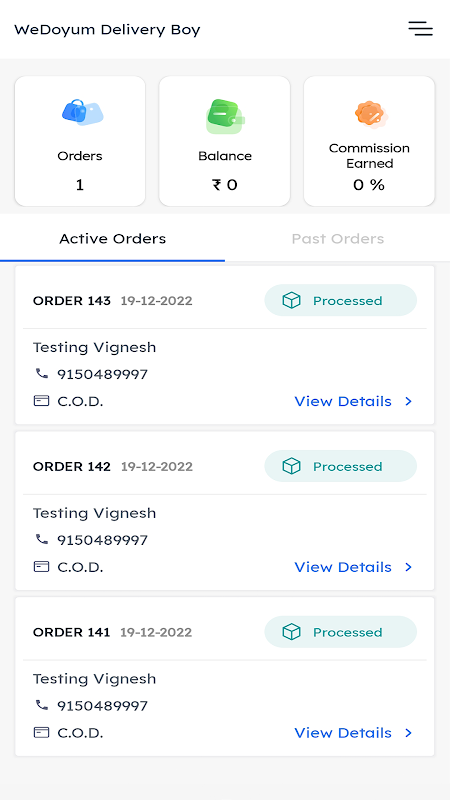This screenshot has height=800, width=450.
Task: Tap the card payment icon in Order 141
Action: (x=41, y=733)
